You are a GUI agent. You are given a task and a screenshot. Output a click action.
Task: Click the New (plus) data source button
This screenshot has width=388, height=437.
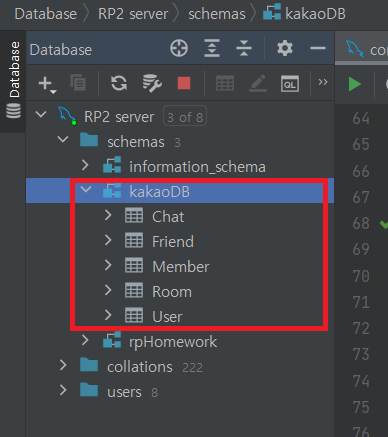pyautogui.click(x=47, y=84)
